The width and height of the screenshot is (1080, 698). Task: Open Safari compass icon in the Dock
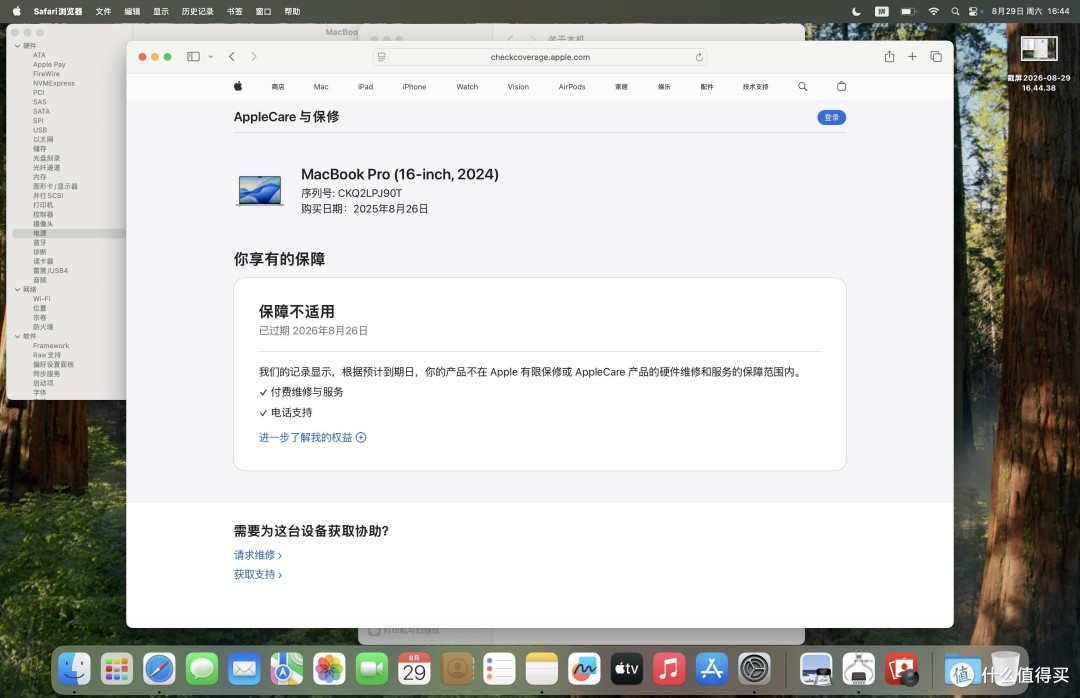[159, 669]
